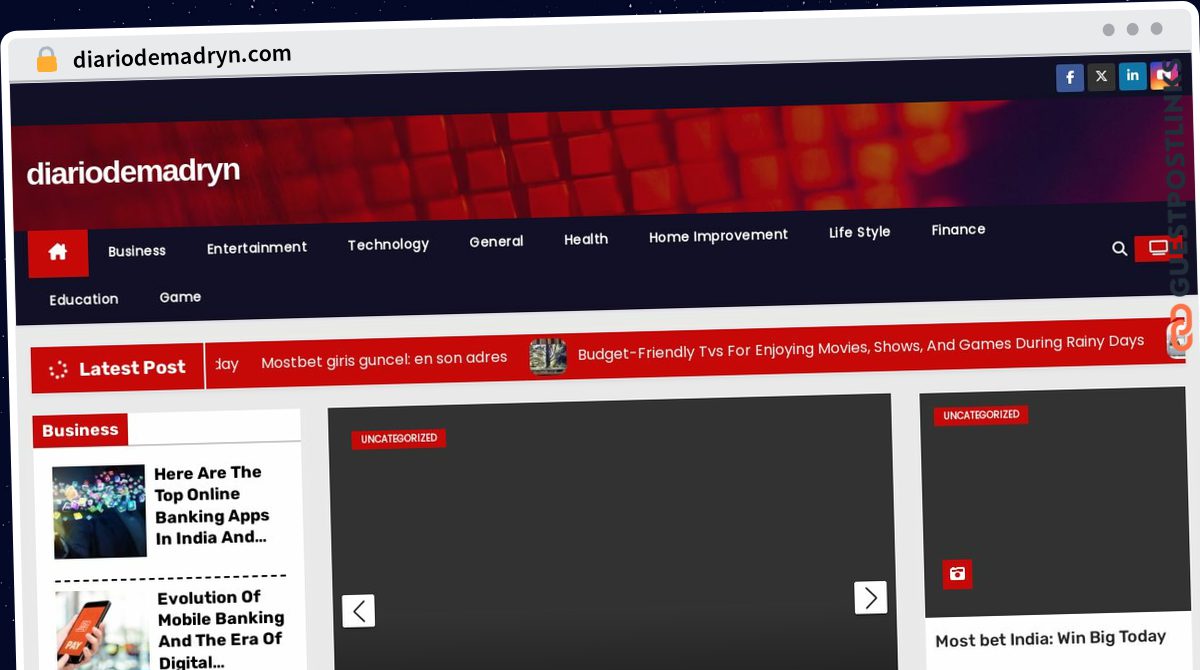The width and height of the screenshot is (1200, 670).
Task: Click the red monitor icon button
Action: coord(1158,248)
